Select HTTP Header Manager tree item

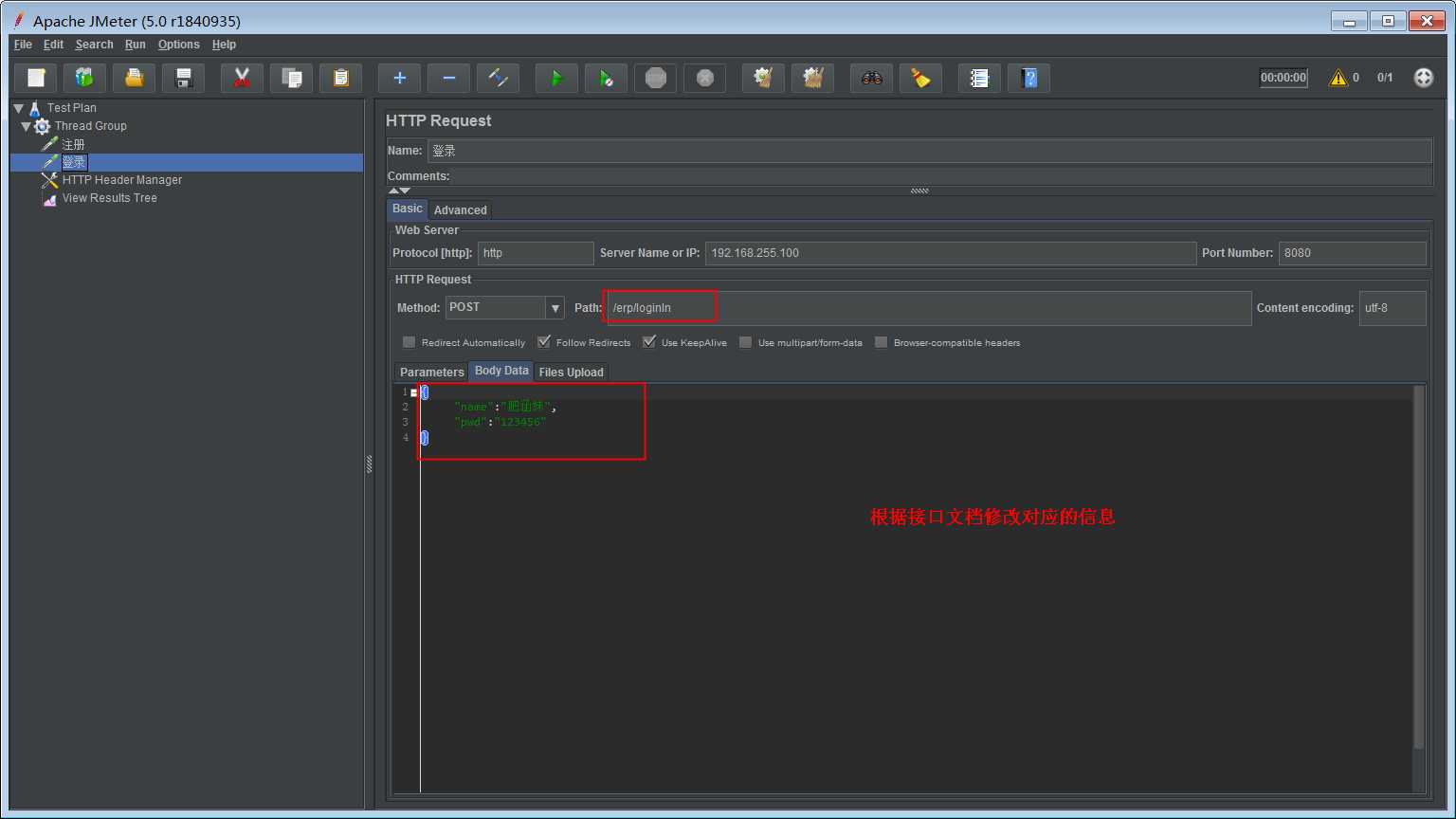[121, 180]
